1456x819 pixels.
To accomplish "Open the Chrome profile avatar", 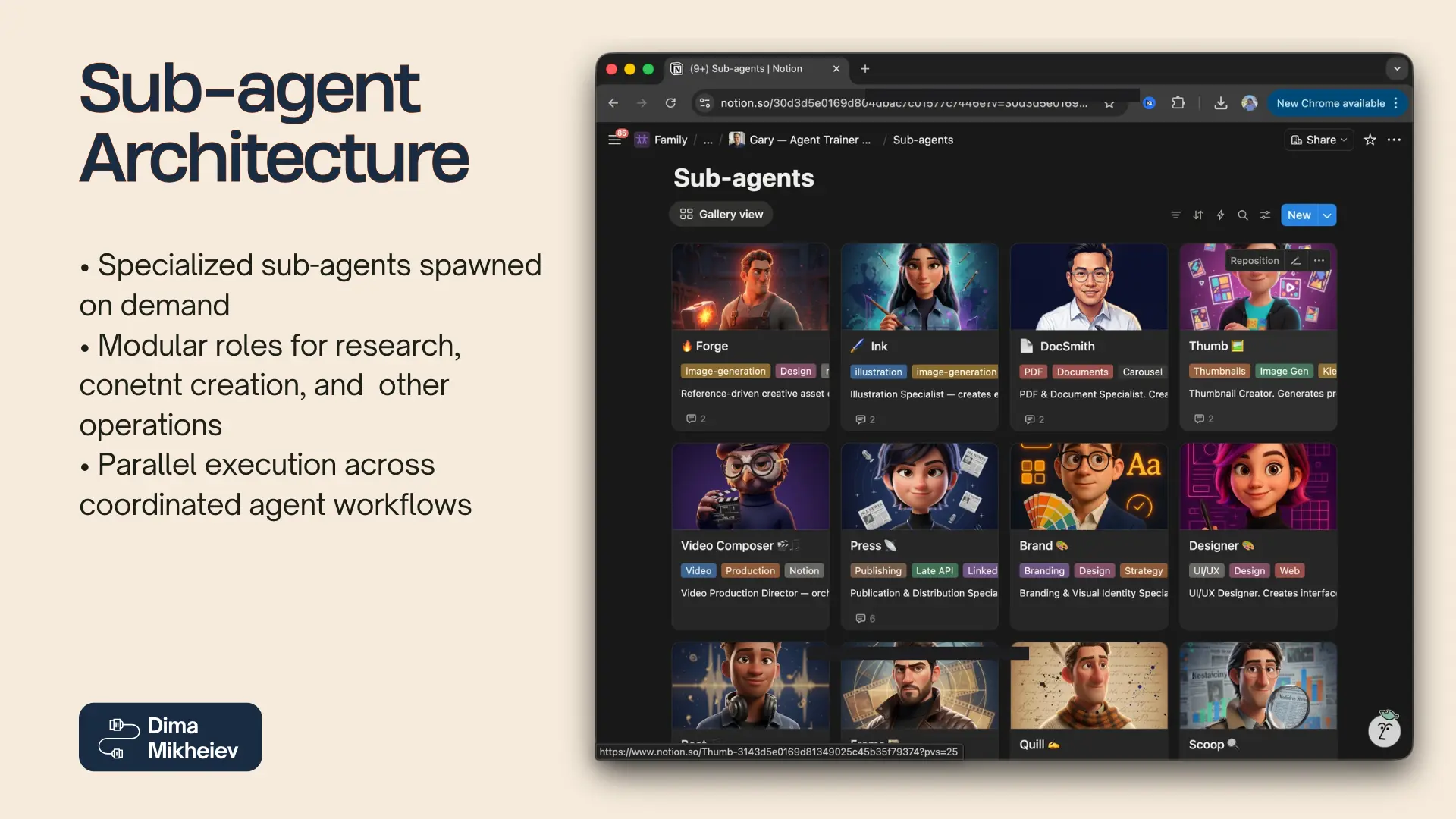I will [1250, 103].
